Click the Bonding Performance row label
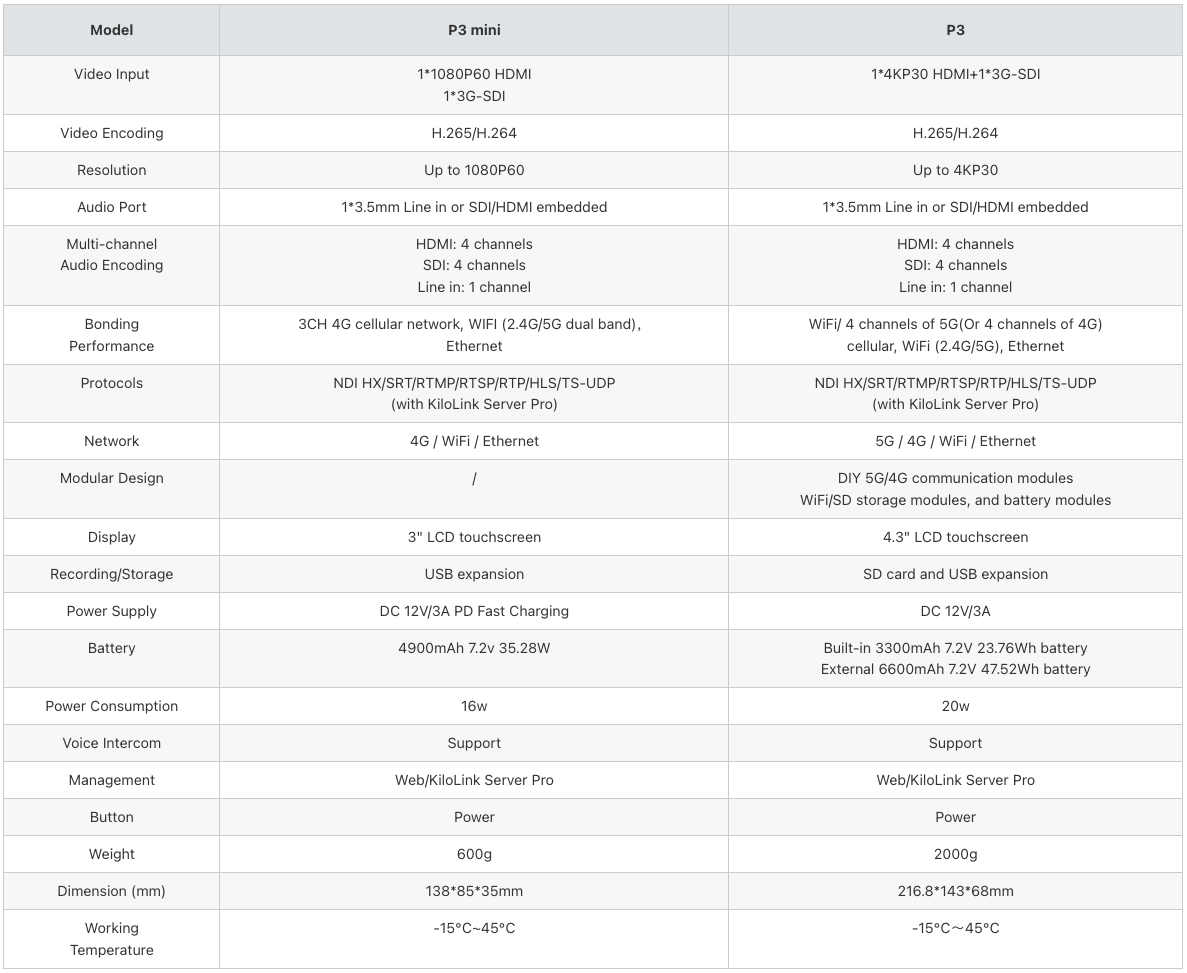This screenshot has height=973, width=1187. (112, 335)
